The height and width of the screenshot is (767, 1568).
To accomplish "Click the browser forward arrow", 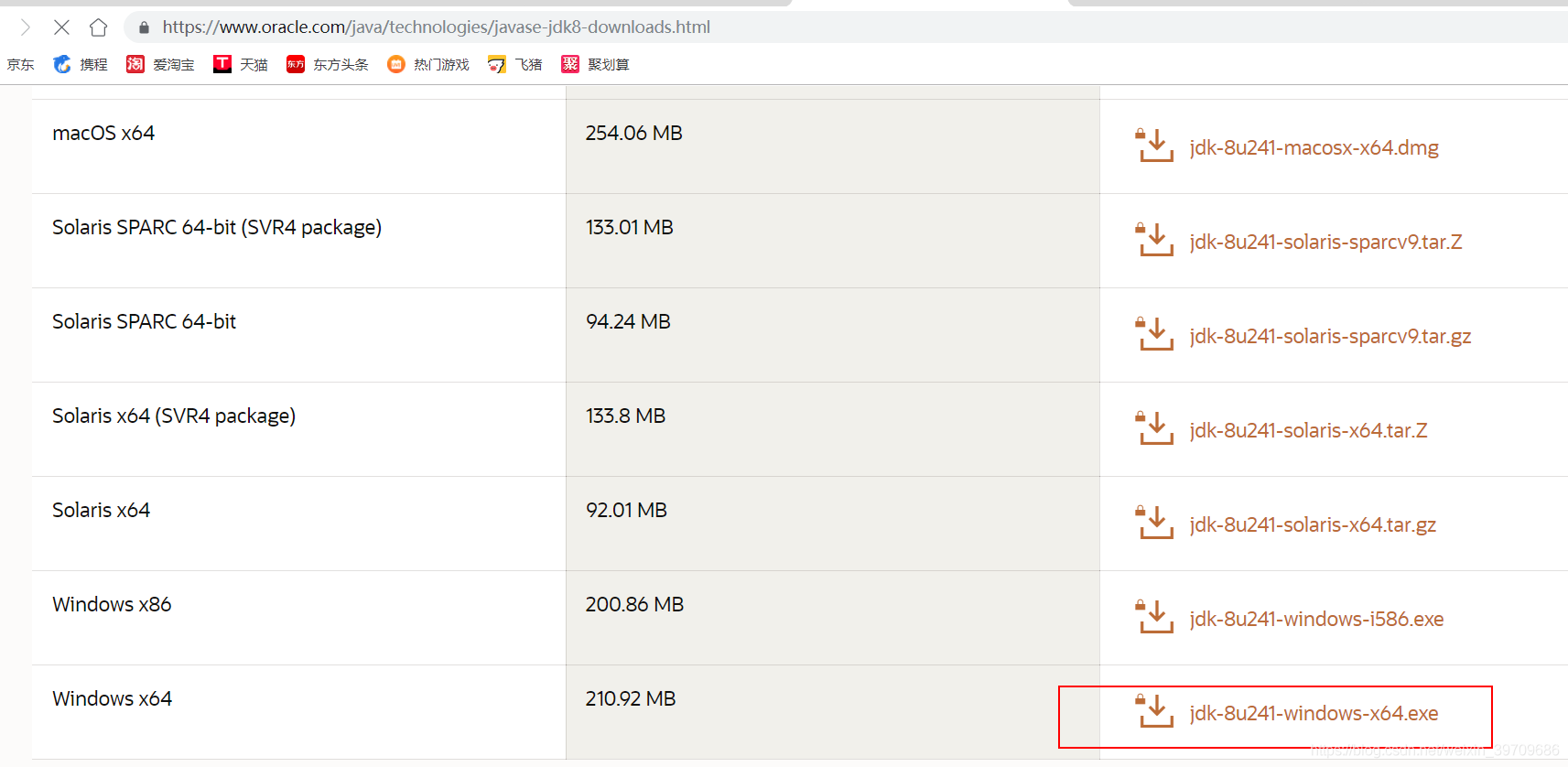I will [x=25, y=27].
